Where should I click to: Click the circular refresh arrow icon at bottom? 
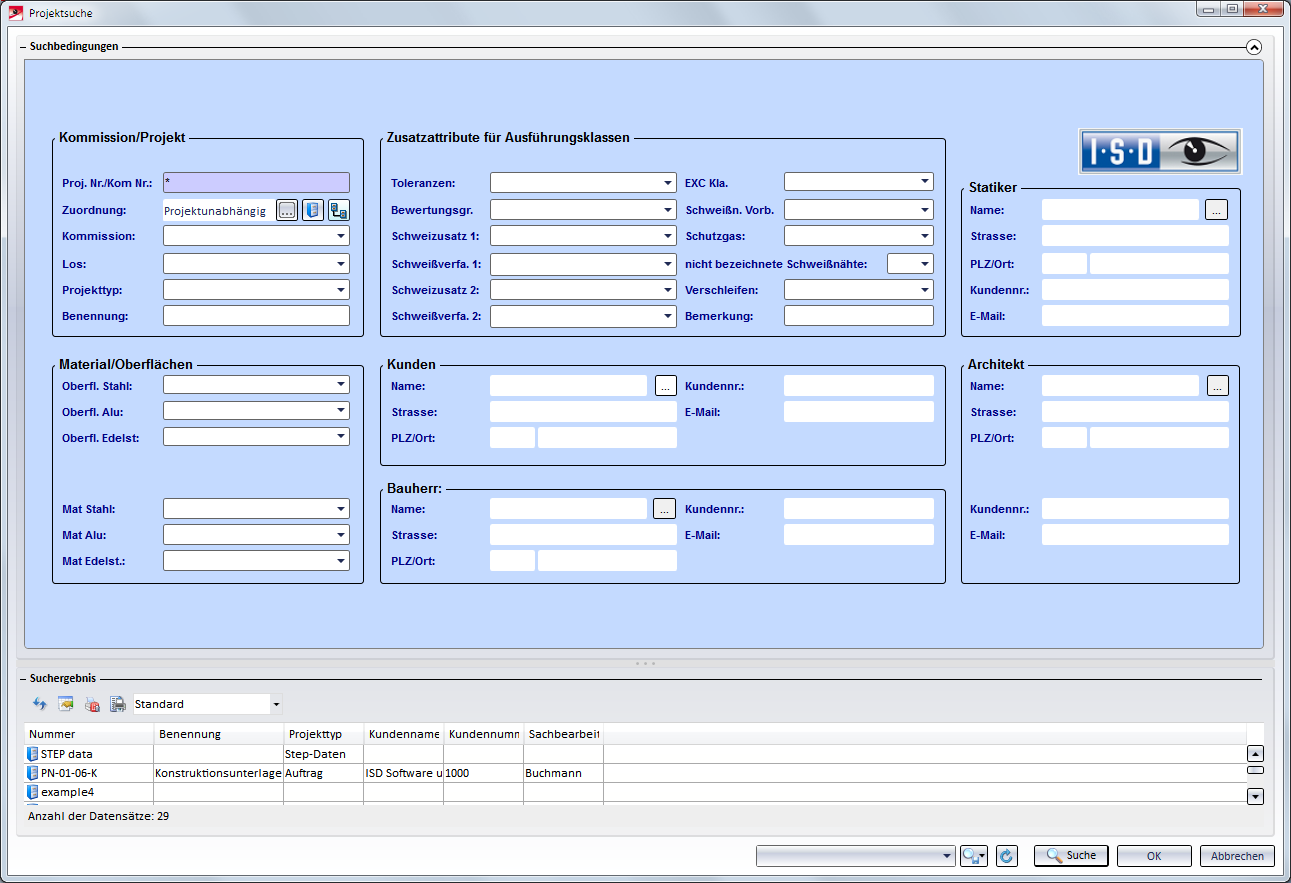[1007, 856]
